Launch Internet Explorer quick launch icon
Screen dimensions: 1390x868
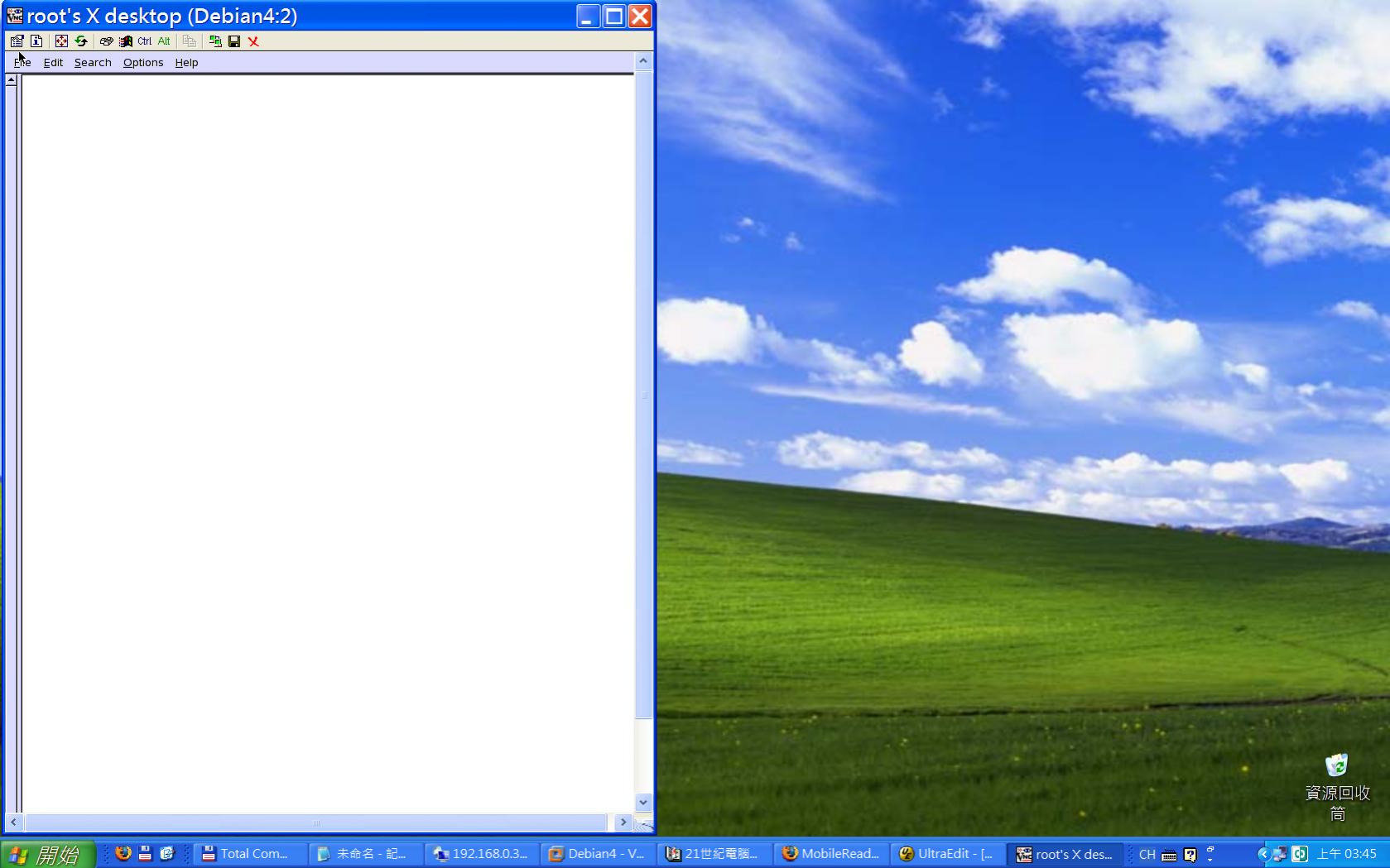(x=167, y=853)
